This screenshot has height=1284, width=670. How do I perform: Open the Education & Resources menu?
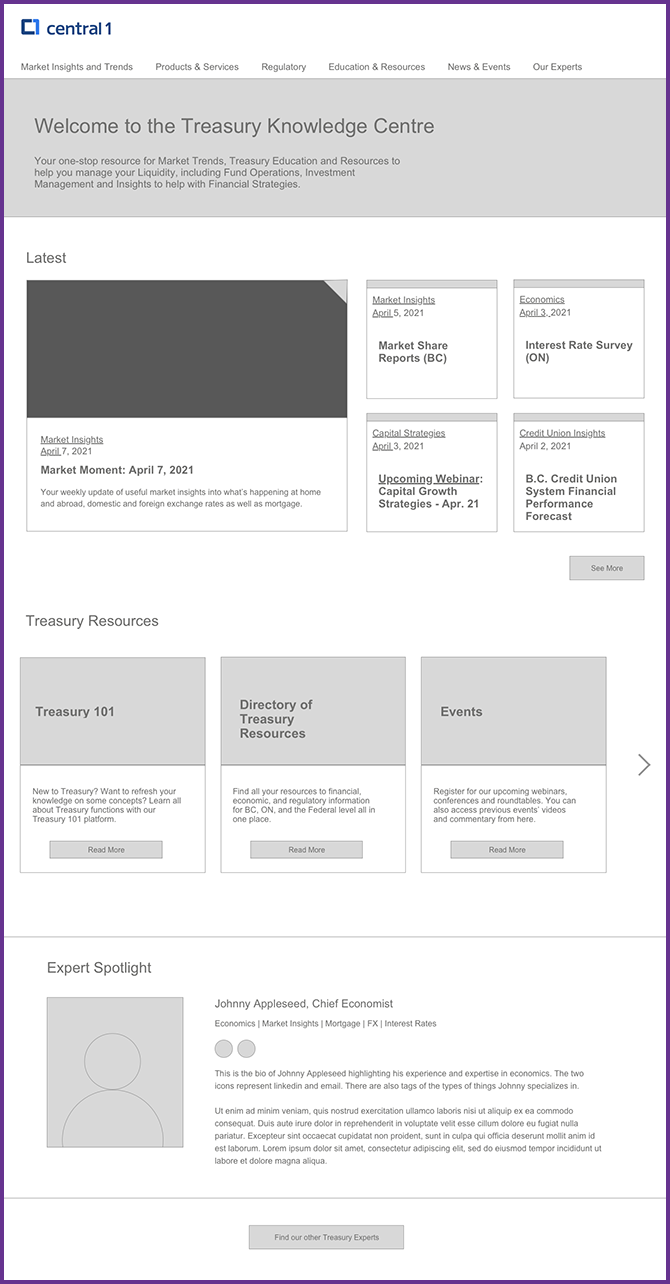coord(377,67)
